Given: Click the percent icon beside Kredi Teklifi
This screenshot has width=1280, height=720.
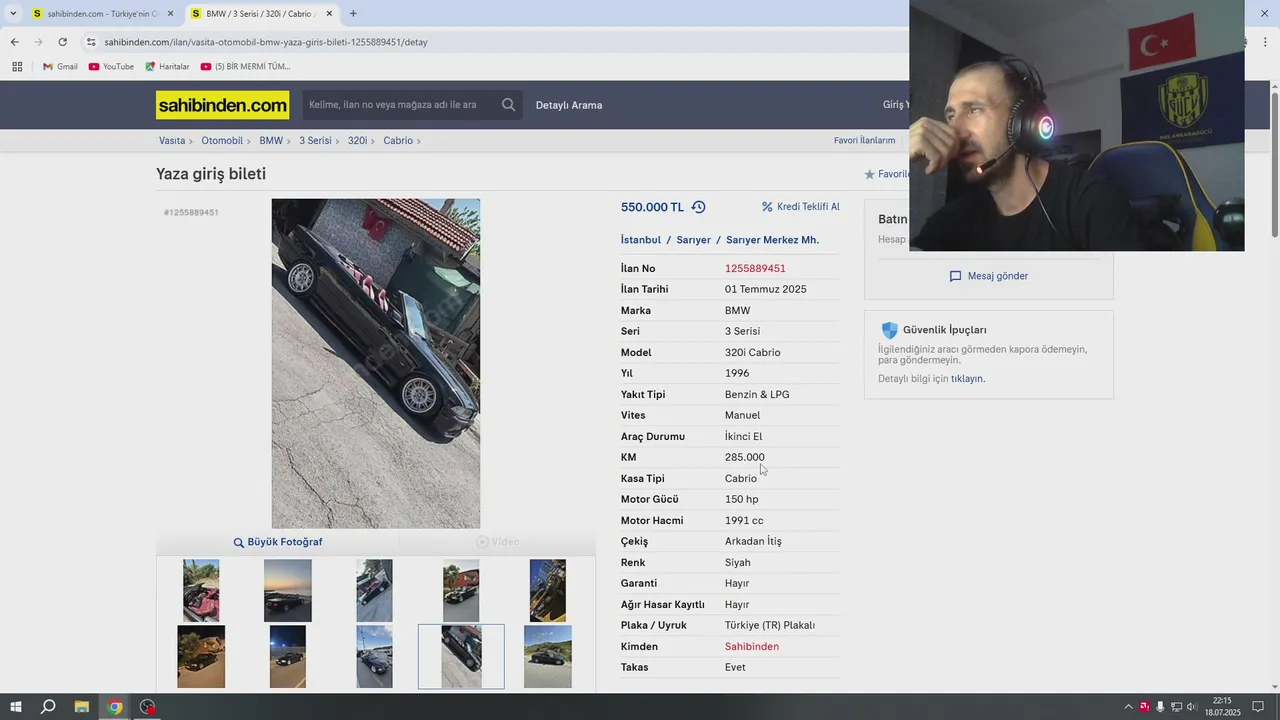Looking at the screenshot, I should pos(767,207).
